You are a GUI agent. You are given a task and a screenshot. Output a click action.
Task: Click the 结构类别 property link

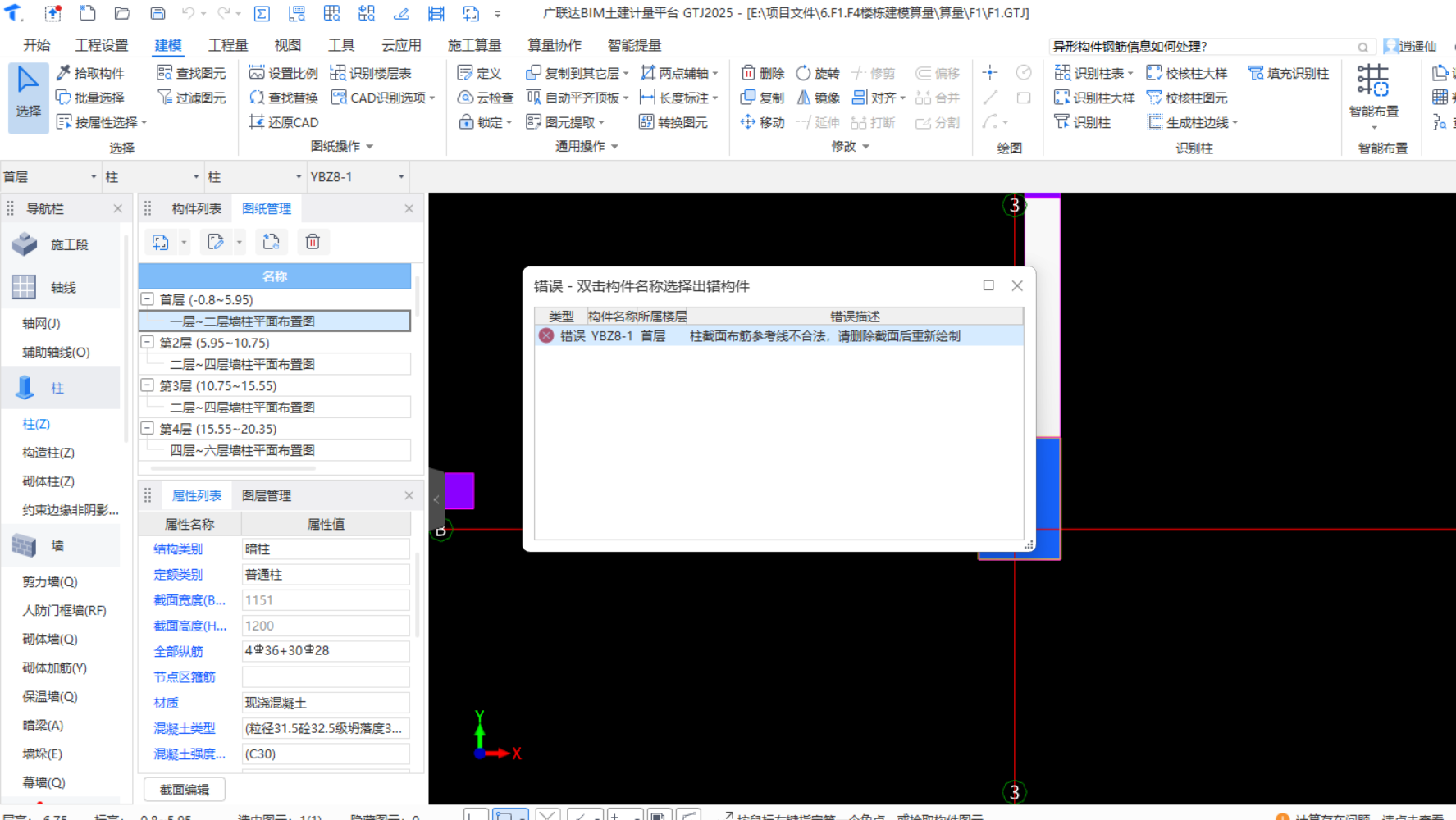coord(178,549)
